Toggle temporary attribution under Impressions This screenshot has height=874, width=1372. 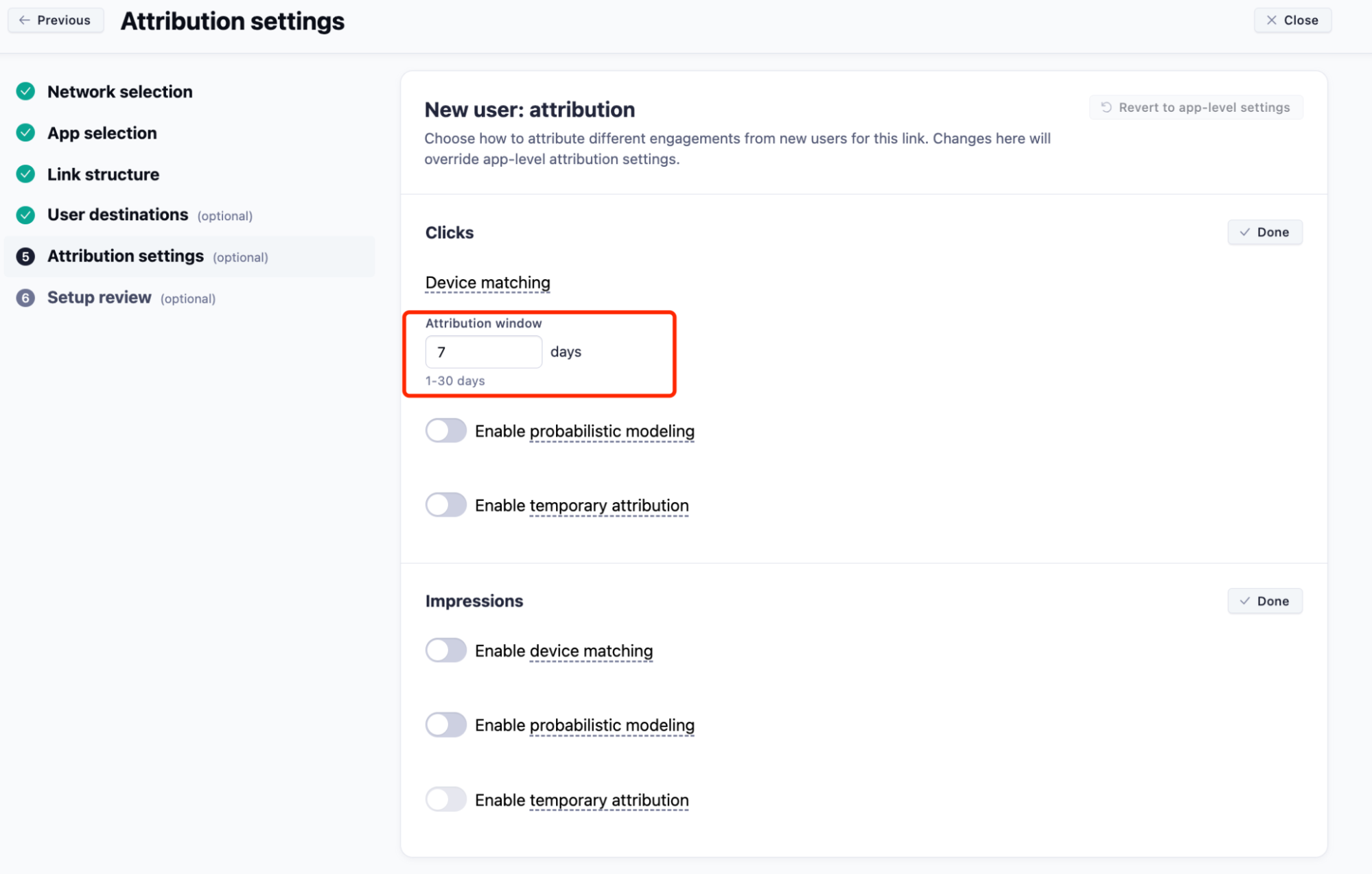(445, 799)
